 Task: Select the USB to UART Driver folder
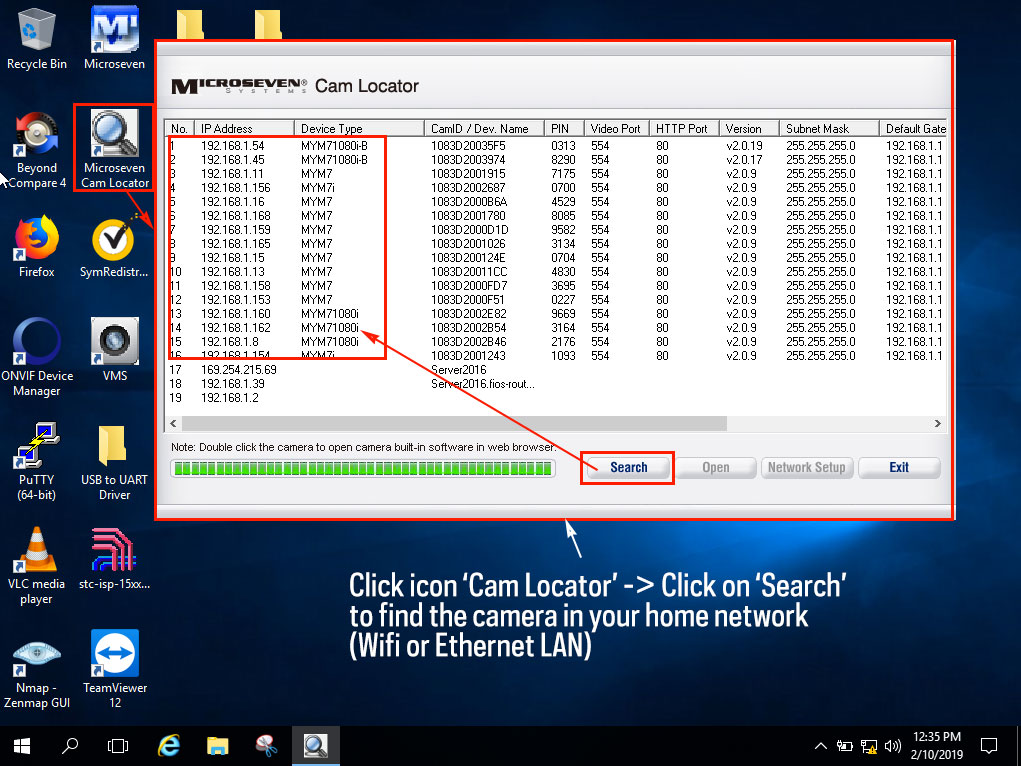(x=114, y=461)
